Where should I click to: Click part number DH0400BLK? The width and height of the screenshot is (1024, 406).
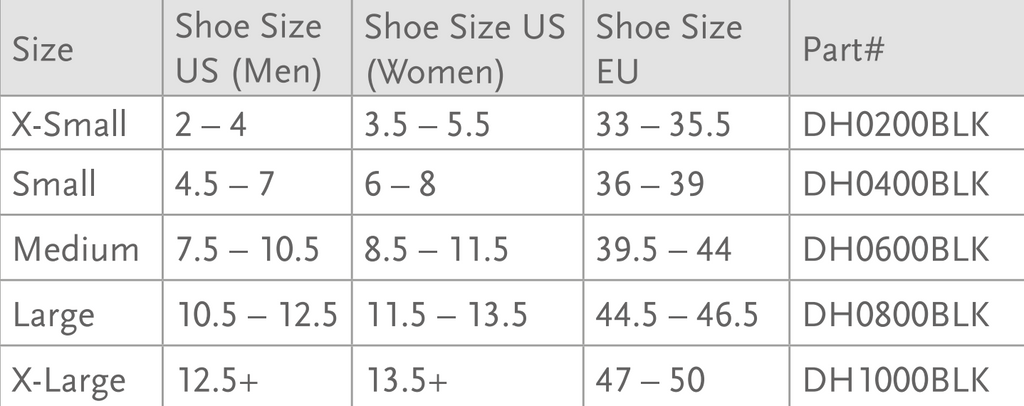pos(896,184)
